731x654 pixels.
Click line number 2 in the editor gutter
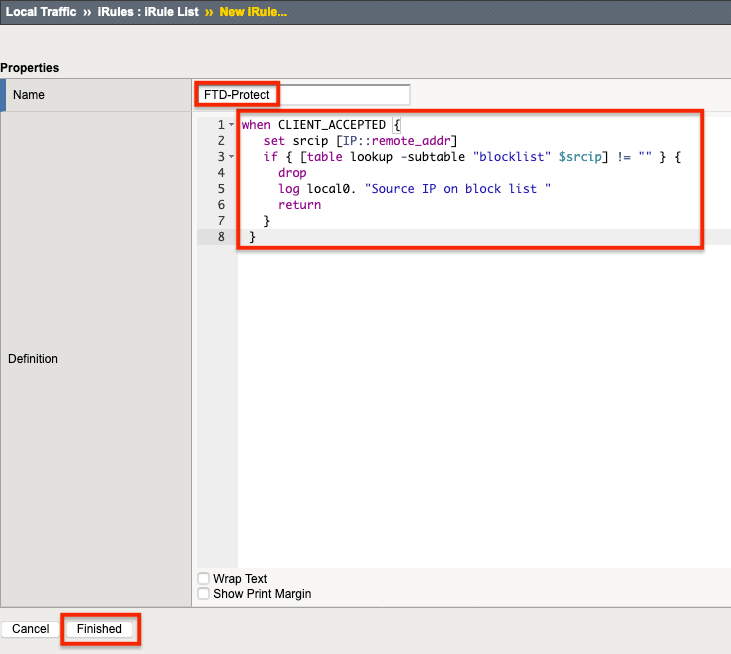pos(221,141)
